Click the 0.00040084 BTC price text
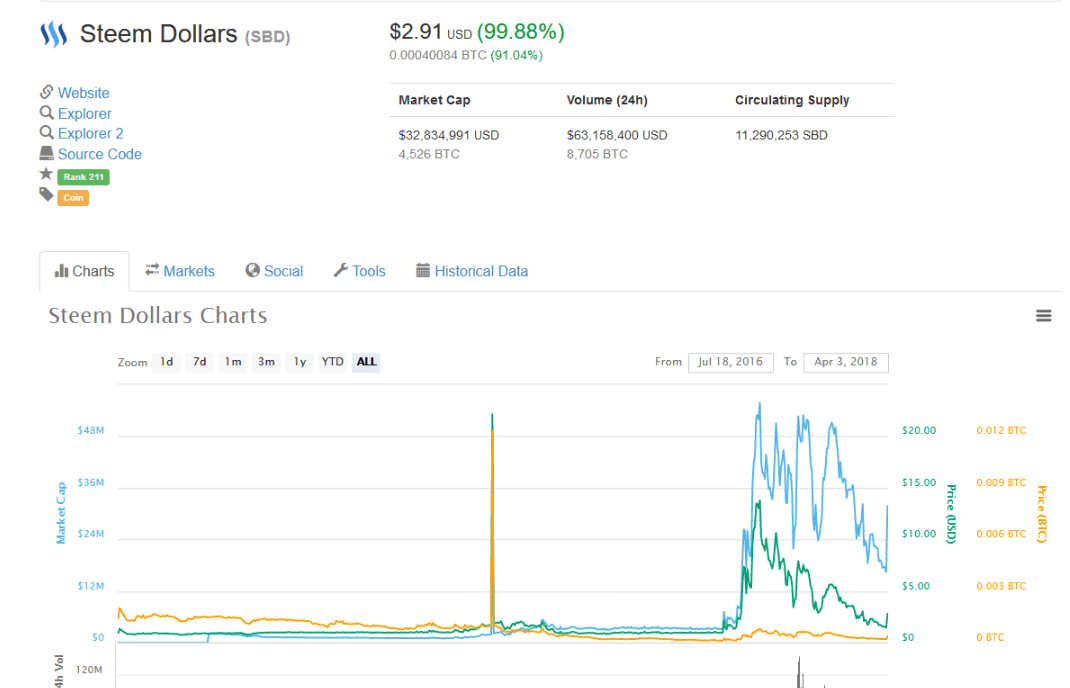This screenshot has width=1070, height=688. click(437, 55)
